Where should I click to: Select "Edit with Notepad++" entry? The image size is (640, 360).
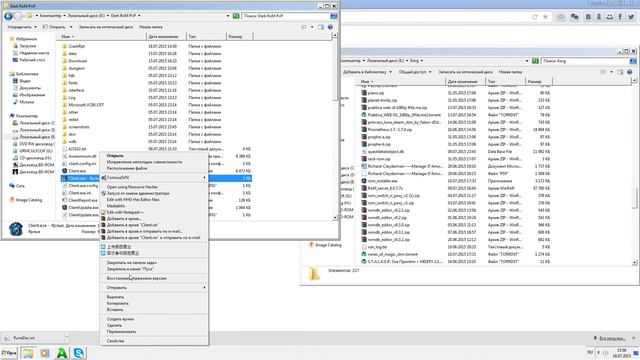[125, 212]
